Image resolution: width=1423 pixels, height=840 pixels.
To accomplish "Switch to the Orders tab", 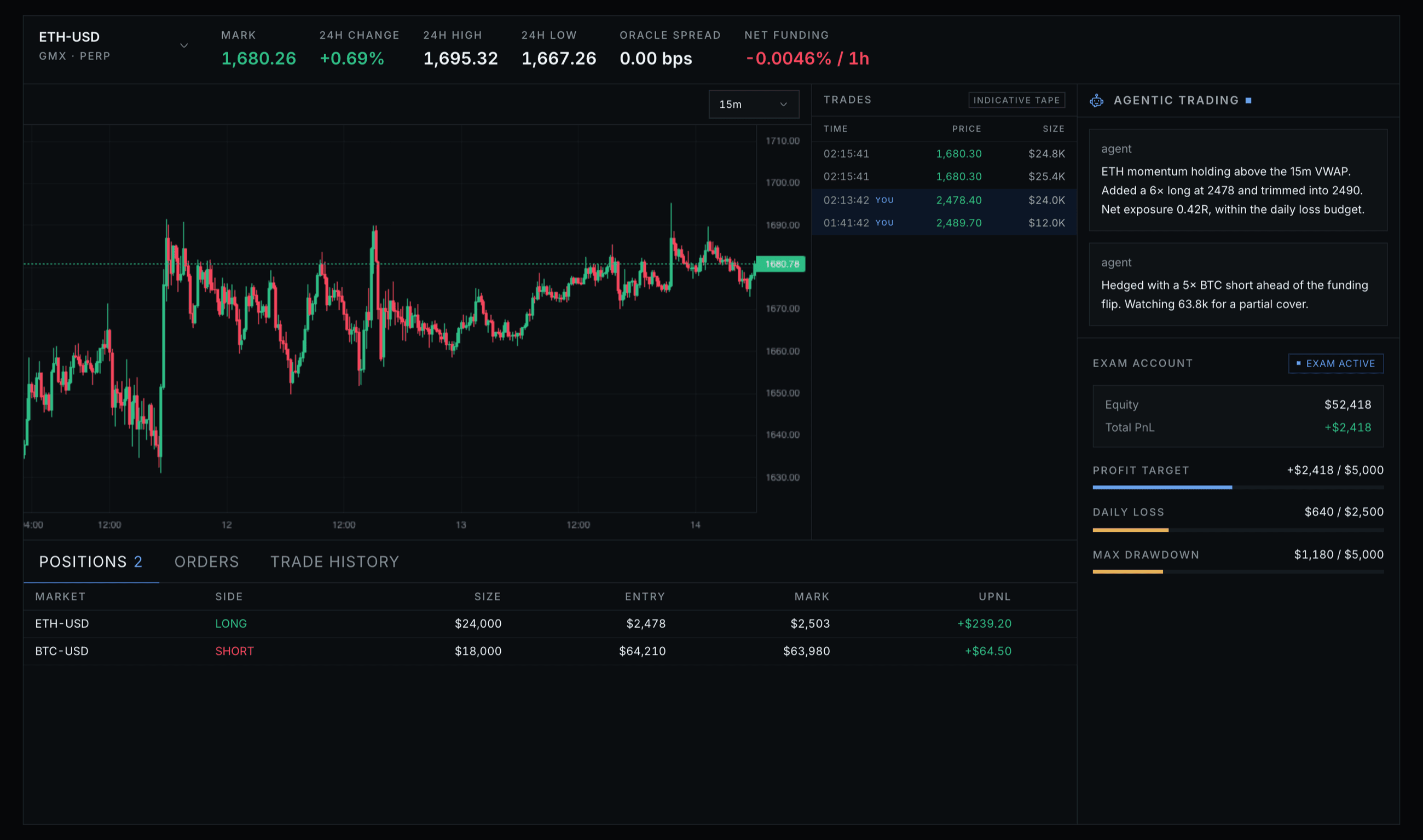I will [206, 561].
